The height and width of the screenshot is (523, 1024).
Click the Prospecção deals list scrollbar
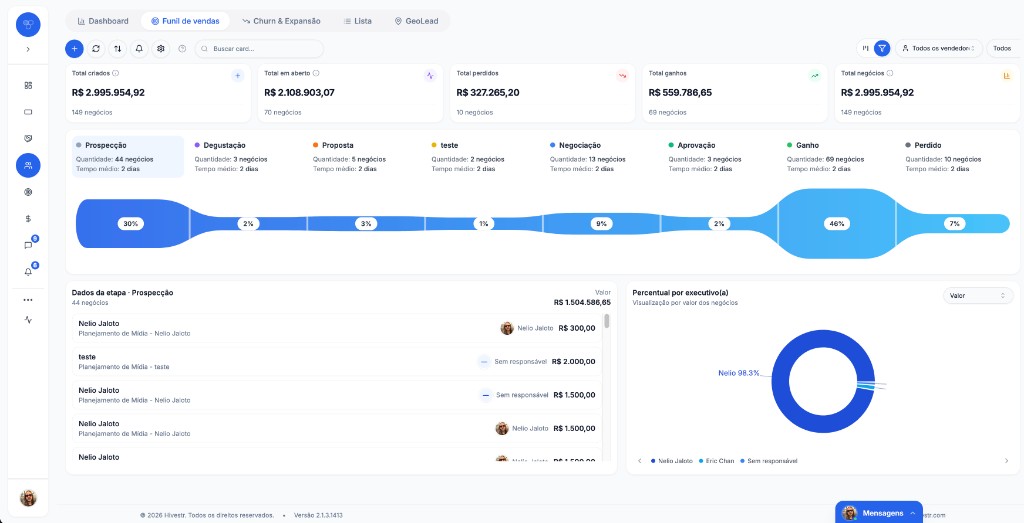point(607,321)
